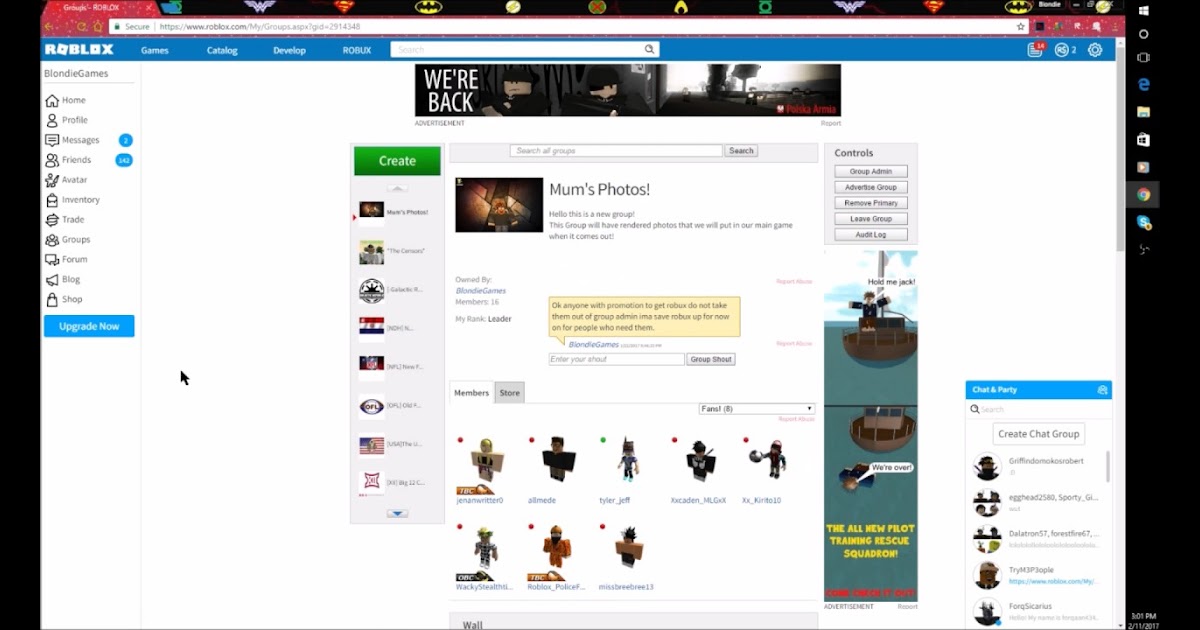Open the notifications icon in the header
Viewport: 1200px width, 630px height.
click(1036, 50)
